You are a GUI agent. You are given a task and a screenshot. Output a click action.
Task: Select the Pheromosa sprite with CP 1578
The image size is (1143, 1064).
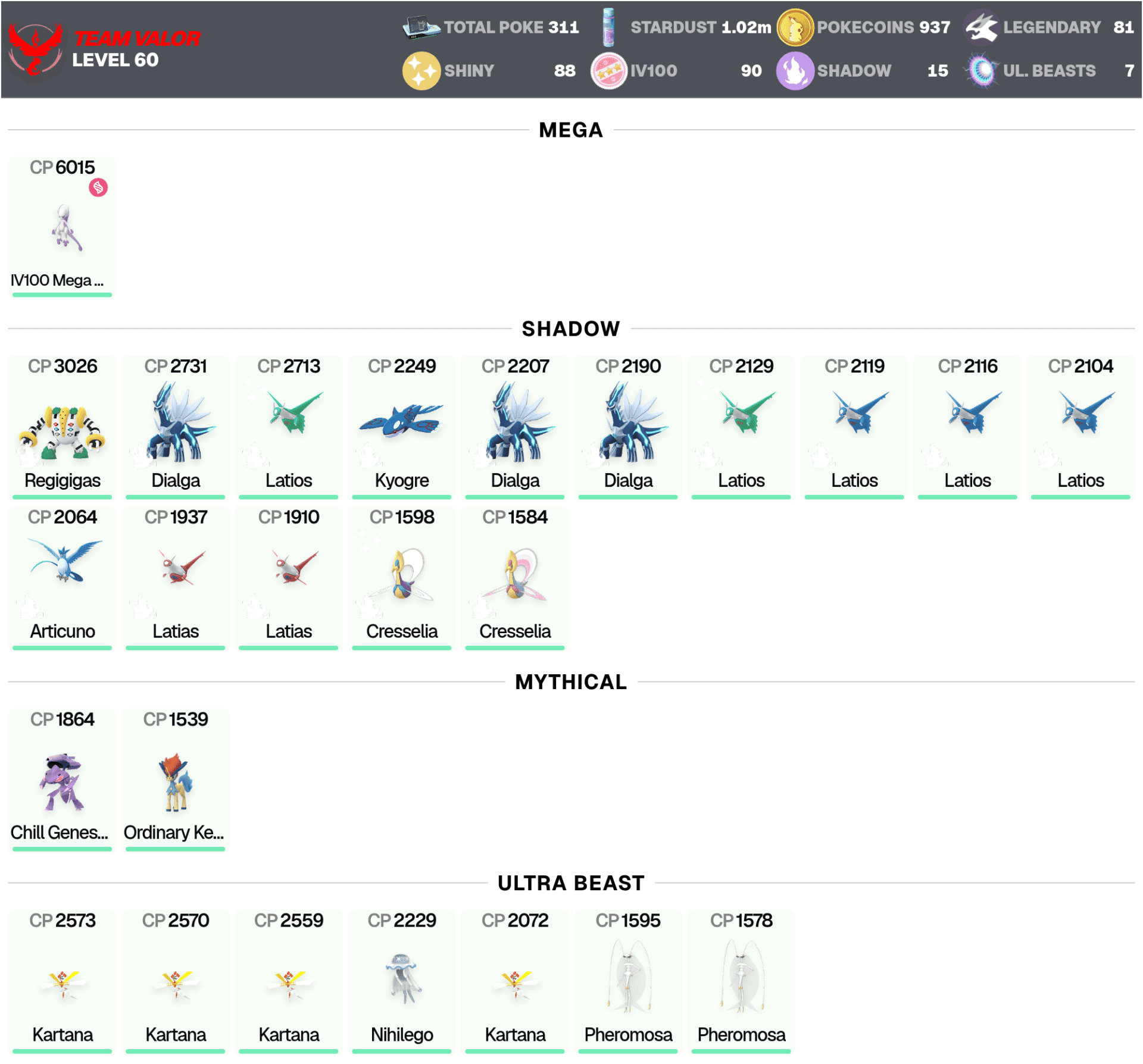[741, 976]
